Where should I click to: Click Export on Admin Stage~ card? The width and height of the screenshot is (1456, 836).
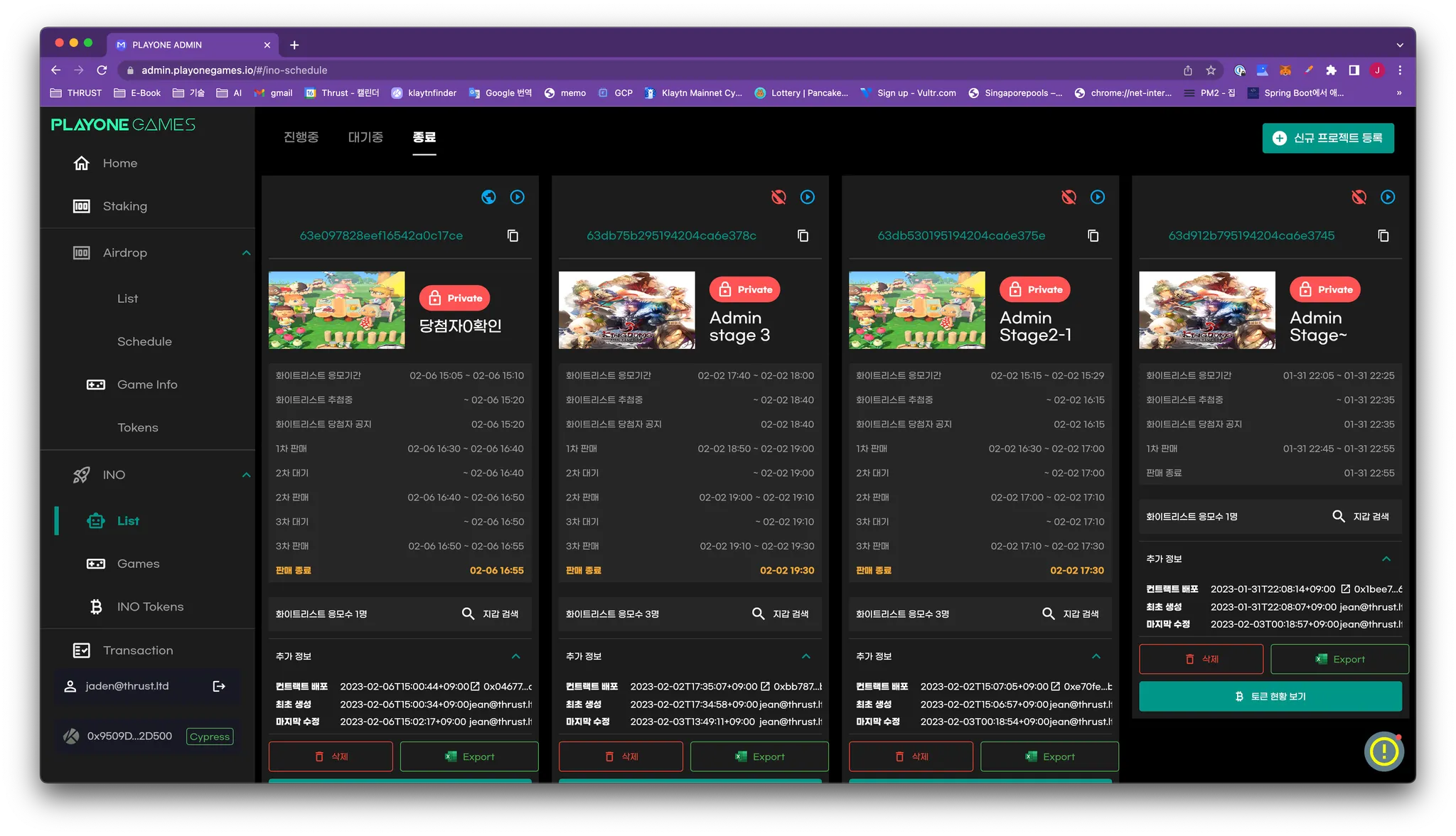[x=1339, y=659]
